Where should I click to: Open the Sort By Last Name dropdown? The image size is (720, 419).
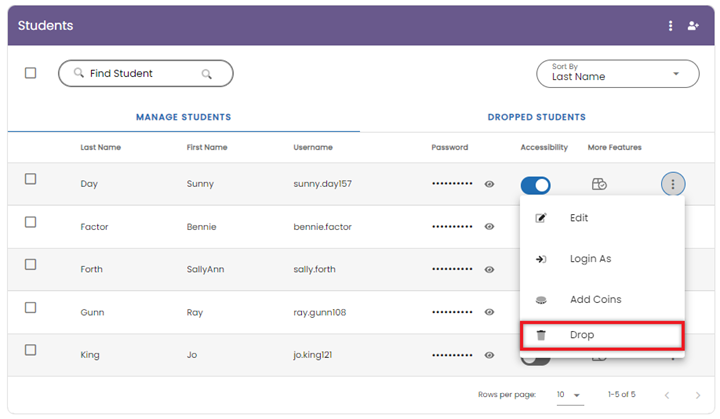pyautogui.click(x=618, y=74)
